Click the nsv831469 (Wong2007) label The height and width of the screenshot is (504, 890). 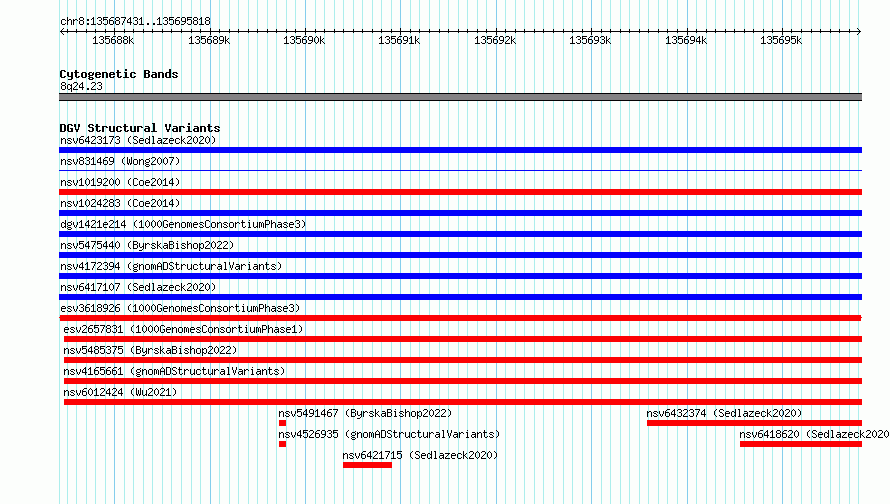120,161
